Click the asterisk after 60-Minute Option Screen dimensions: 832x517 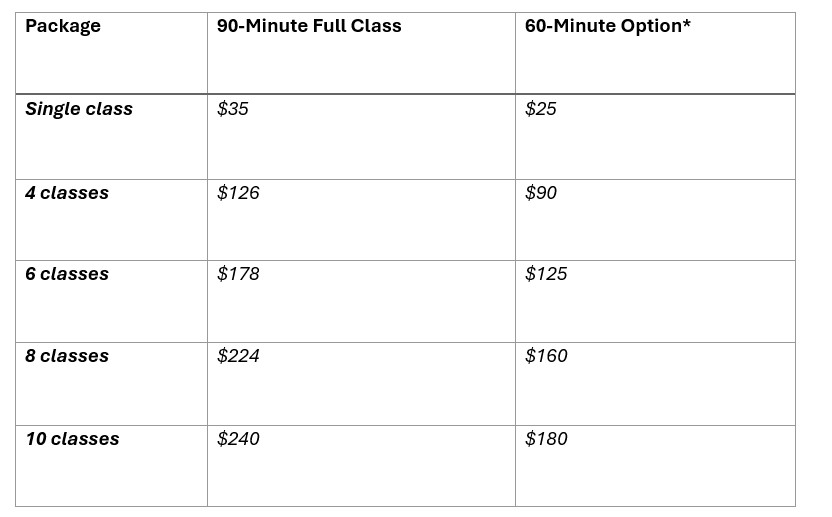[687, 25]
